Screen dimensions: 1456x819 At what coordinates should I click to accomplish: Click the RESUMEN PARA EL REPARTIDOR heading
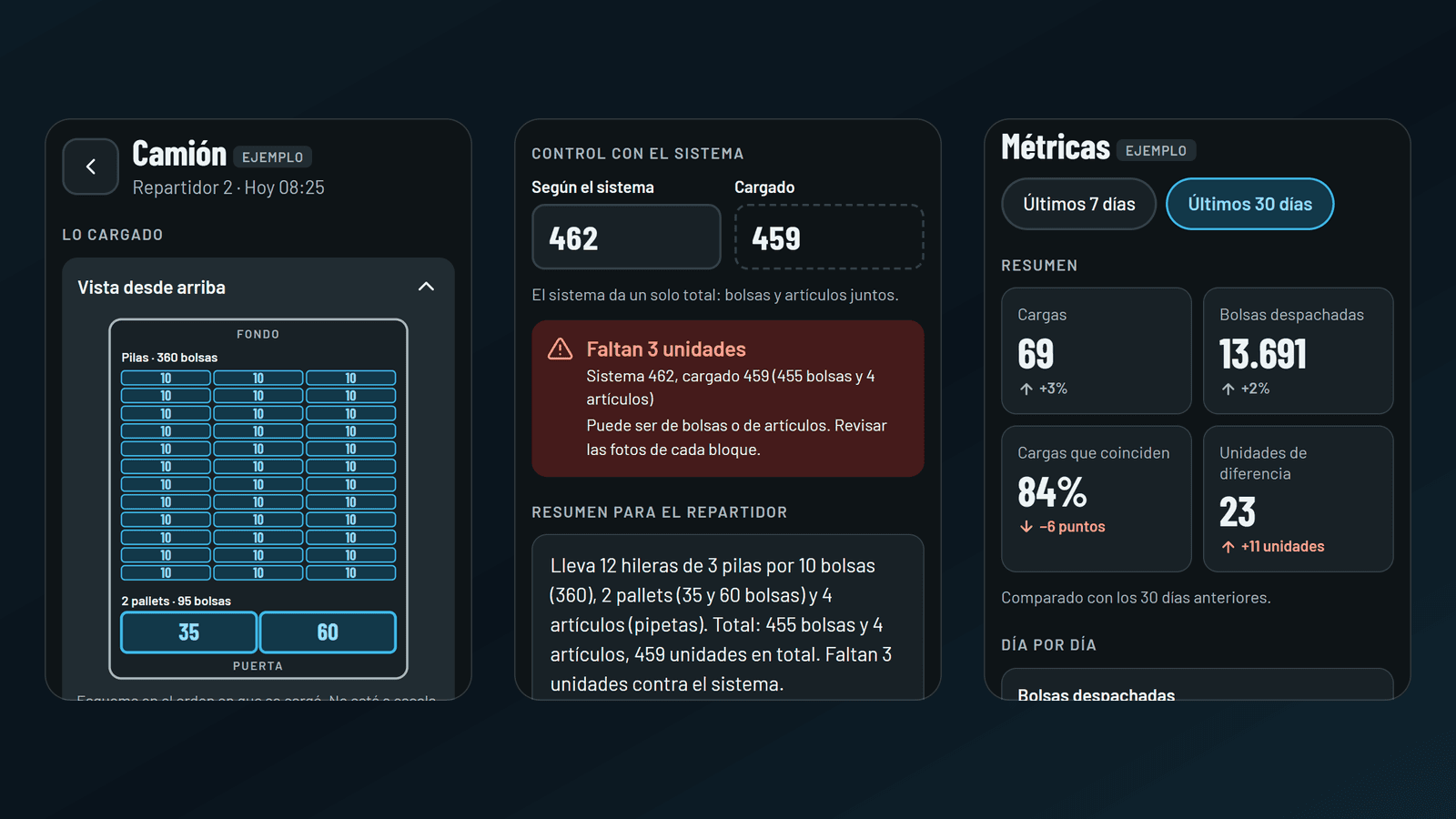coord(660,512)
